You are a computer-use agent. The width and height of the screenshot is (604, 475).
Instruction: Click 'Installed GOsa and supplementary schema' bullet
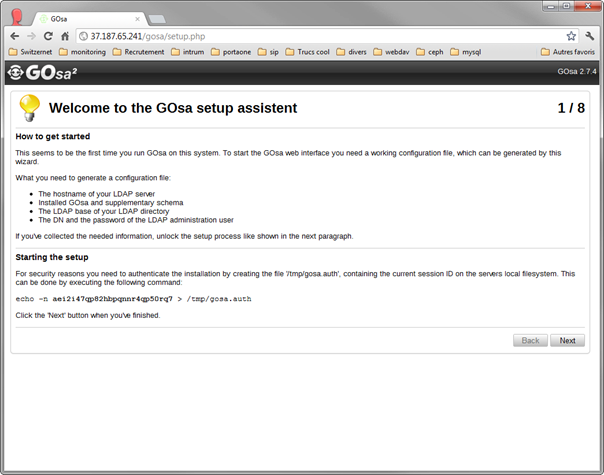(111, 203)
